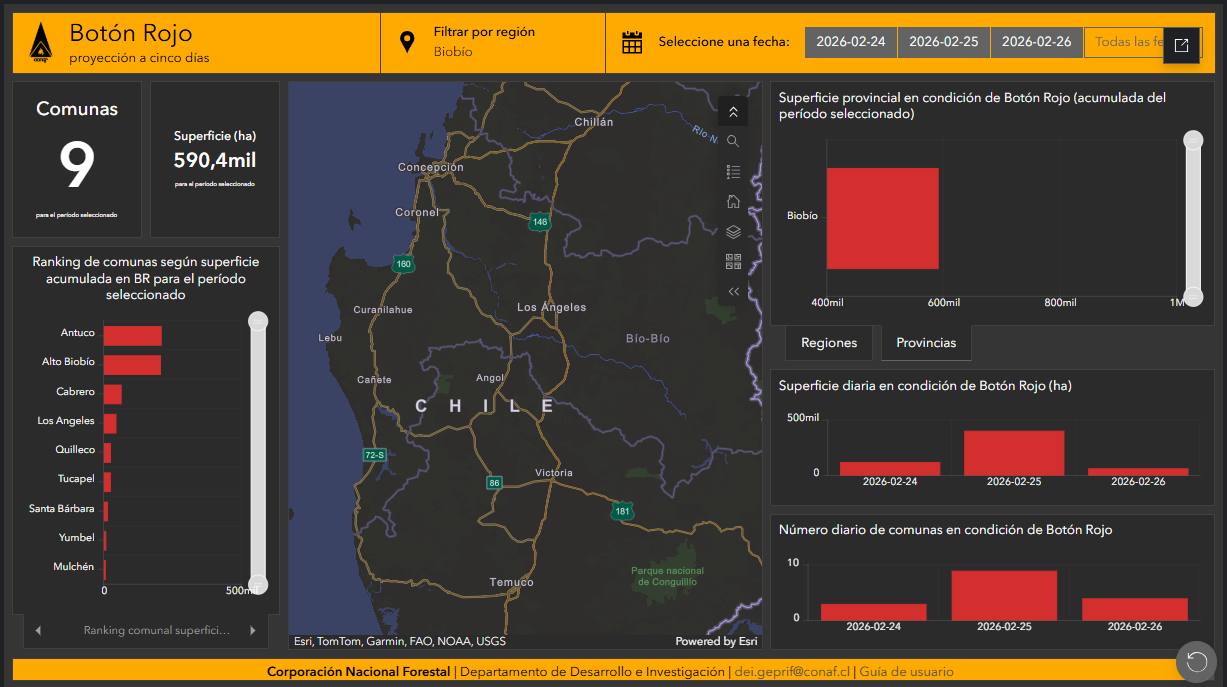Click the pop-out icon in header

click(x=1181, y=45)
